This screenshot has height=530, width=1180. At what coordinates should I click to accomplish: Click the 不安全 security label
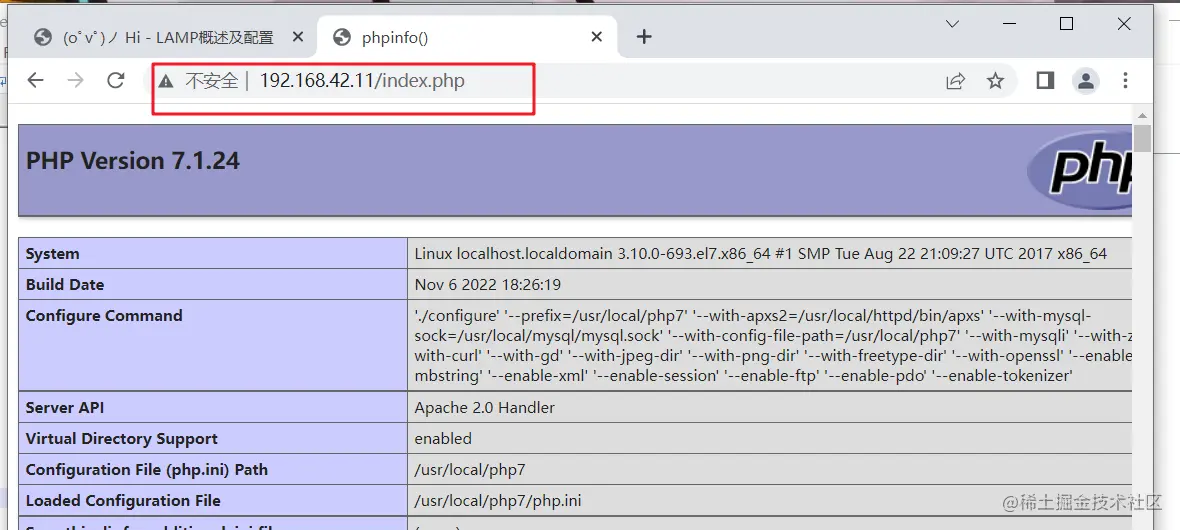[x=211, y=81]
